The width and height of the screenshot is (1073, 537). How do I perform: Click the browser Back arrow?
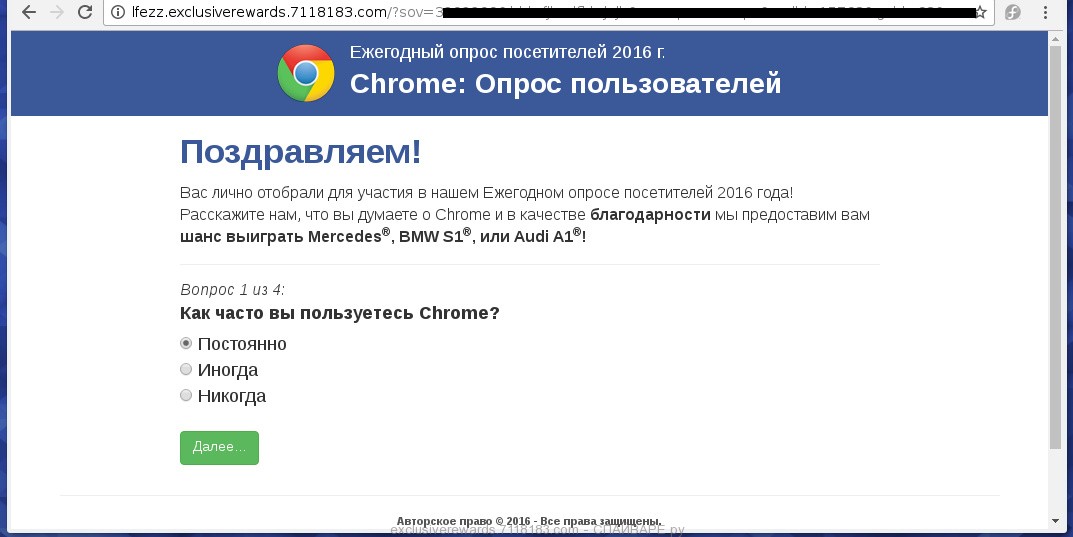click(x=29, y=13)
